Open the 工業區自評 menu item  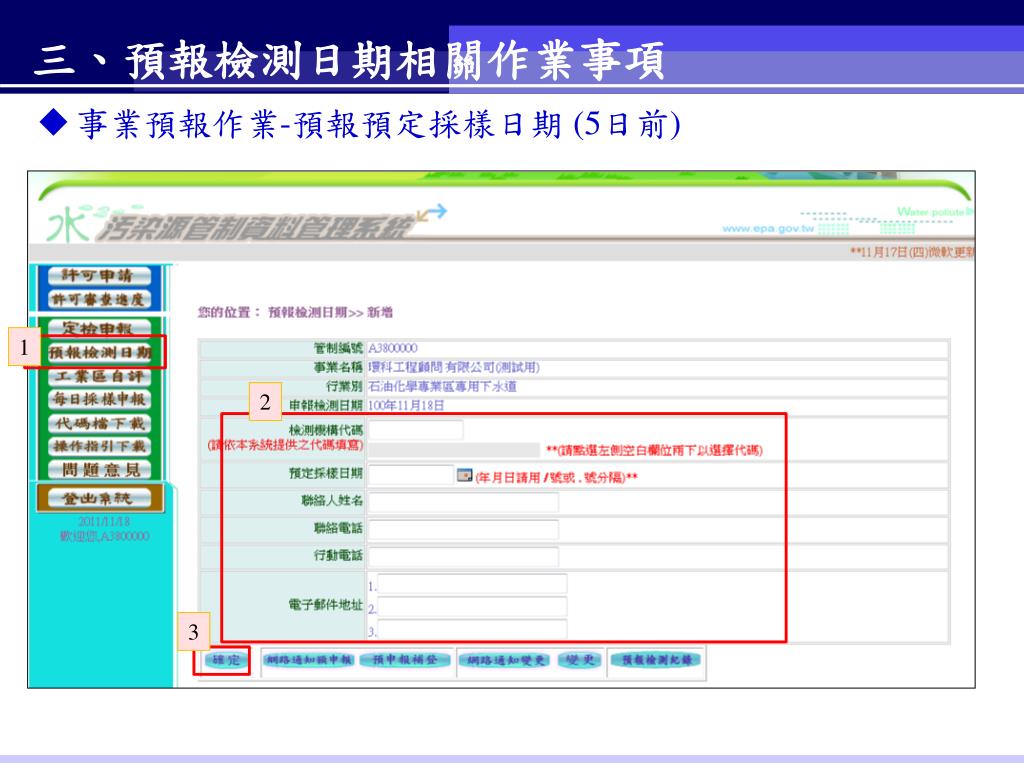tap(99, 376)
